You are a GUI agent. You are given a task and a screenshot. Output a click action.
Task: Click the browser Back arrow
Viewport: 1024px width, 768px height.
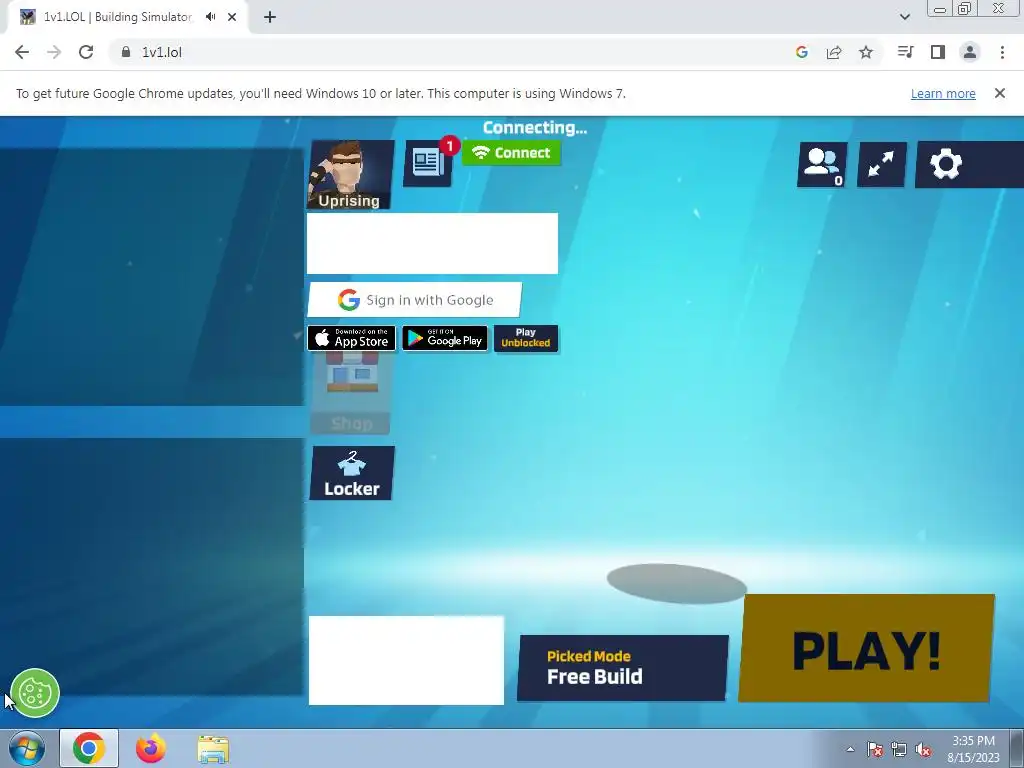coord(22,52)
